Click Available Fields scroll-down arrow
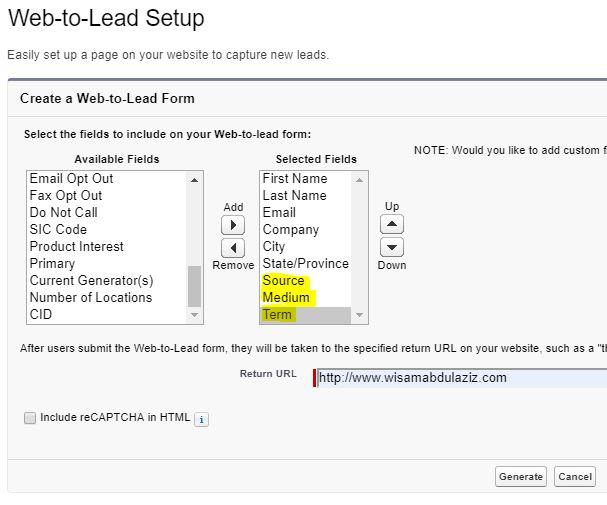This screenshot has width=607, height=505. click(194, 315)
